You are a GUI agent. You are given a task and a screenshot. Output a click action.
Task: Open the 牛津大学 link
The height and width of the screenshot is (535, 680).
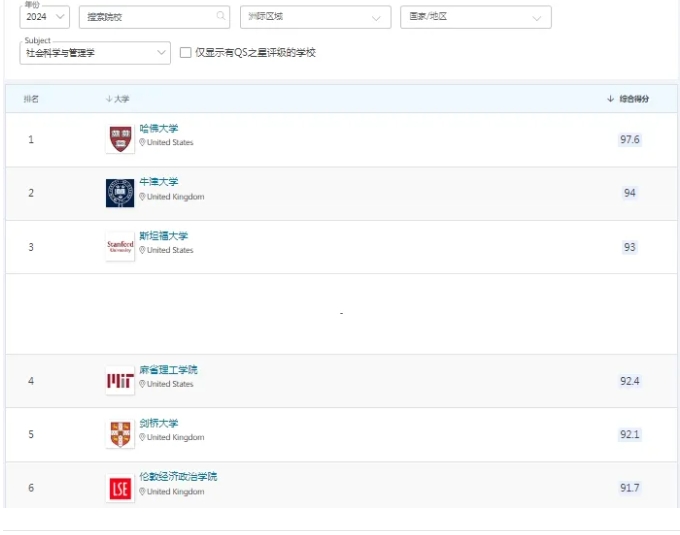coord(159,182)
